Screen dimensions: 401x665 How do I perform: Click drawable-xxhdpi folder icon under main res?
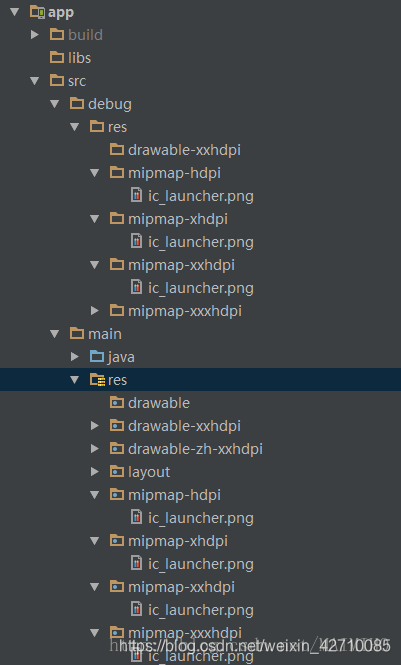point(117,425)
